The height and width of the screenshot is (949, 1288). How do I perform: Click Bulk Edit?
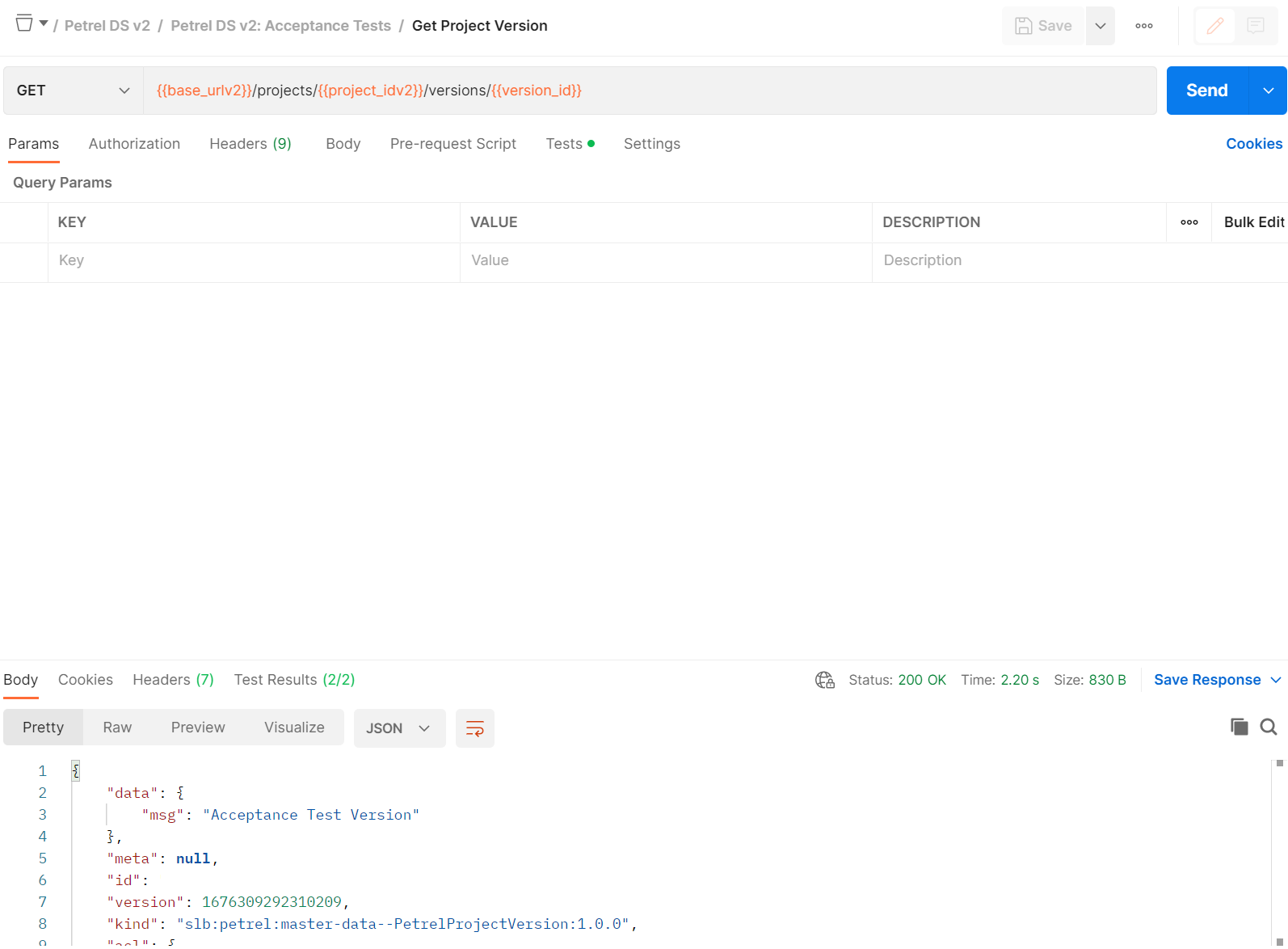coord(1254,222)
